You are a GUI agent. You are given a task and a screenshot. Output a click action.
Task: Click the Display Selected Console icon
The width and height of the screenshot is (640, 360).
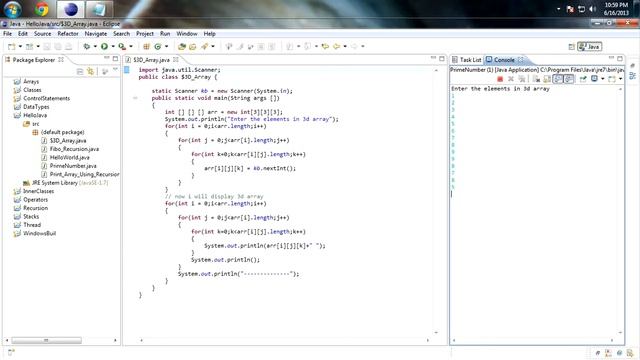point(595,79)
